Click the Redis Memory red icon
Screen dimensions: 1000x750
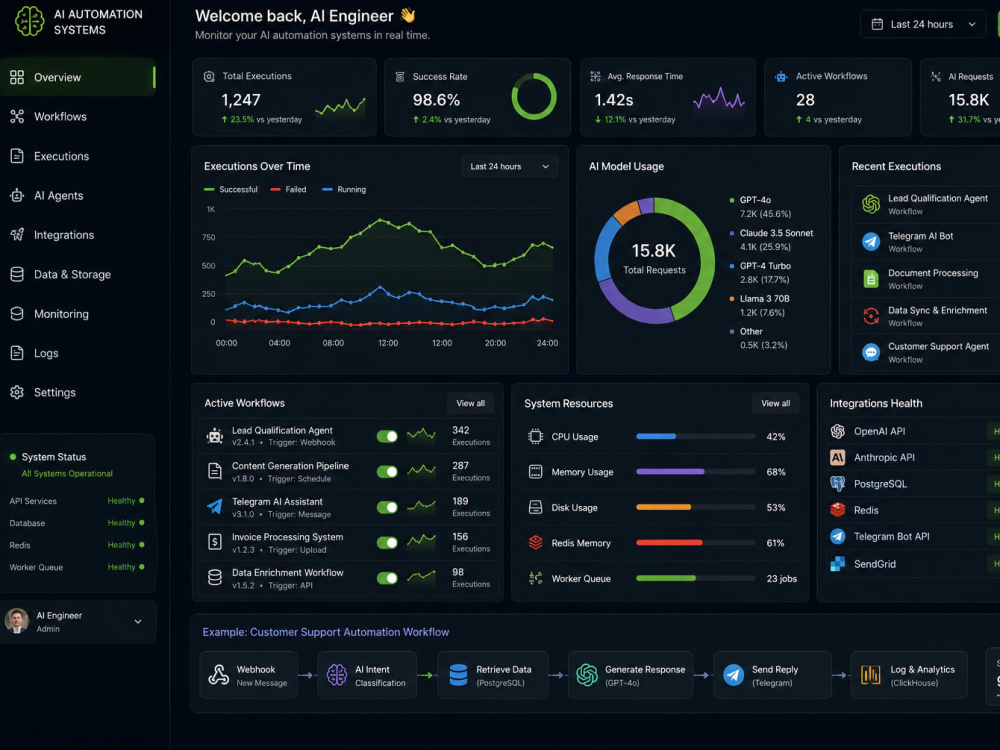point(536,543)
